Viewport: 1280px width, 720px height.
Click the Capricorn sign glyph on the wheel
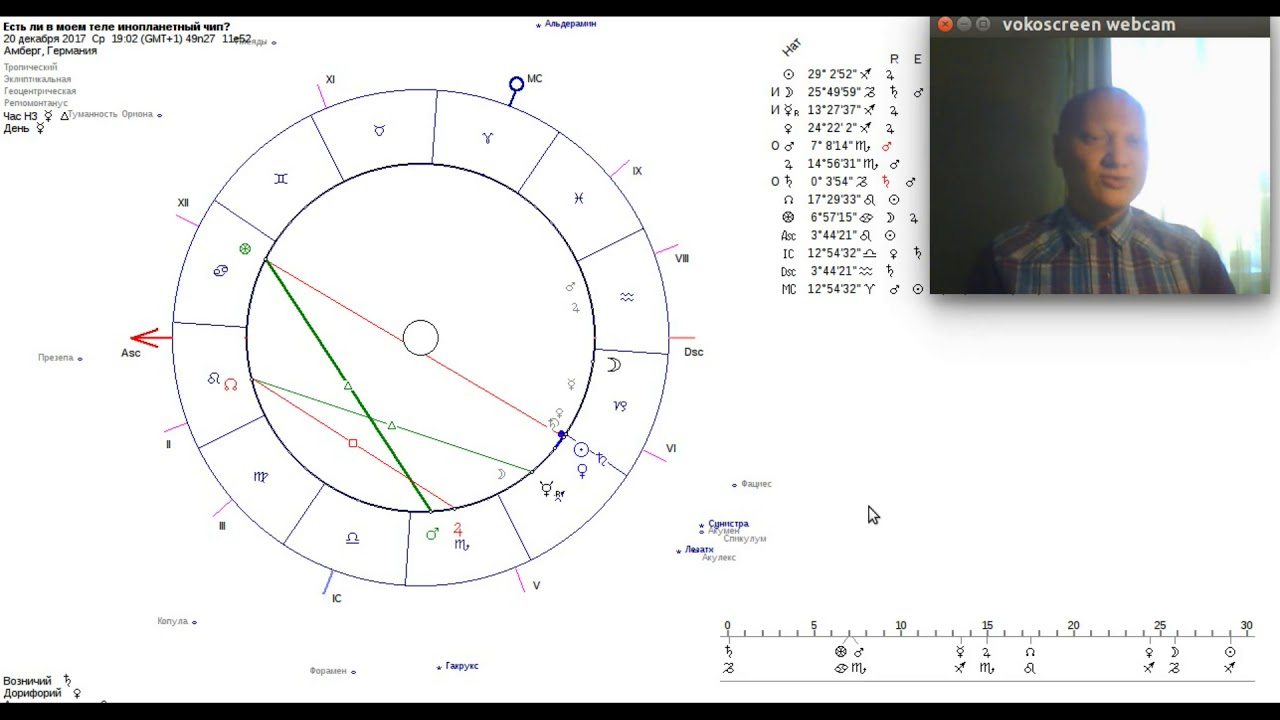tap(620, 406)
